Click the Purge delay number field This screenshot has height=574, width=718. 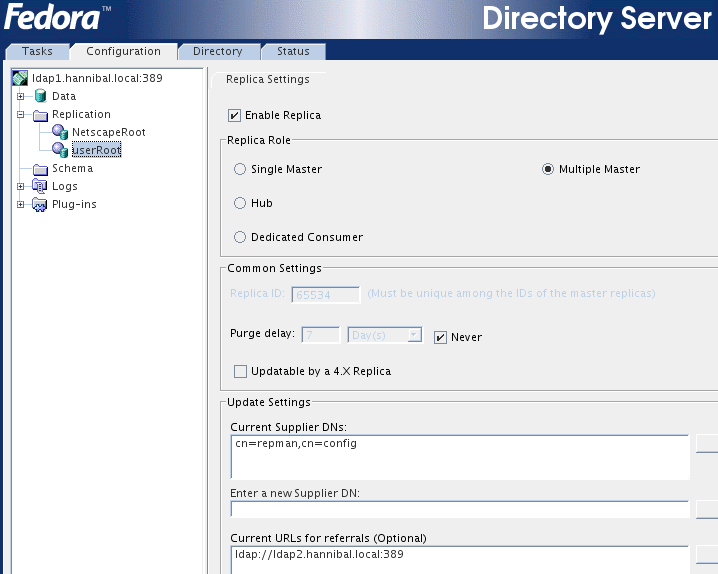(321, 335)
